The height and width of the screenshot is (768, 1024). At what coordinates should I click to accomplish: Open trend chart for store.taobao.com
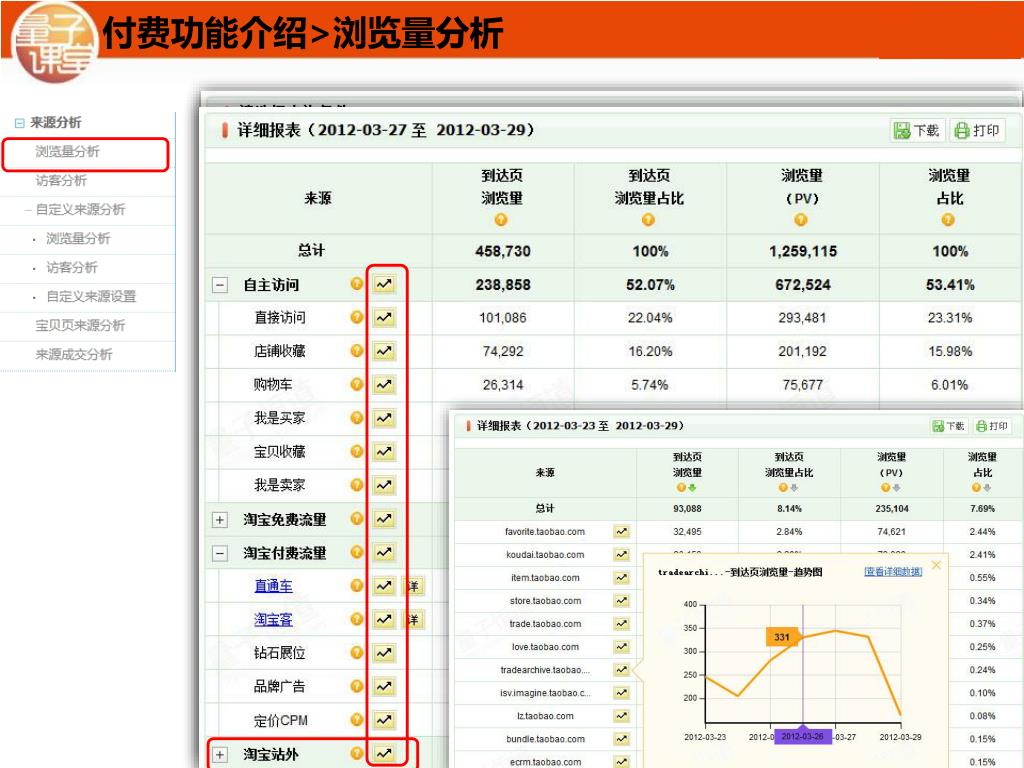[621, 601]
